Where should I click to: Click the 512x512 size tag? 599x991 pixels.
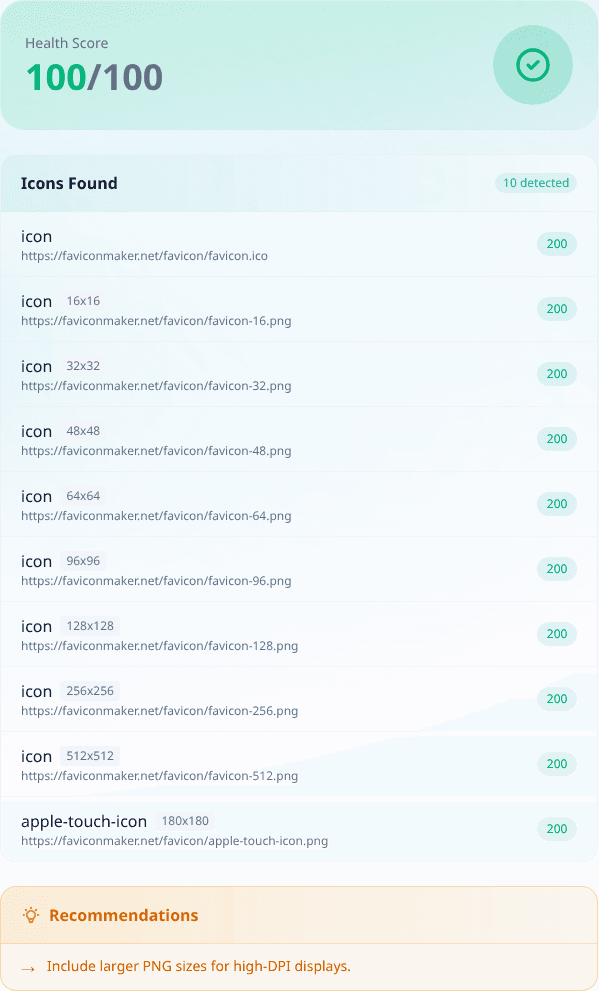pos(90,756)
